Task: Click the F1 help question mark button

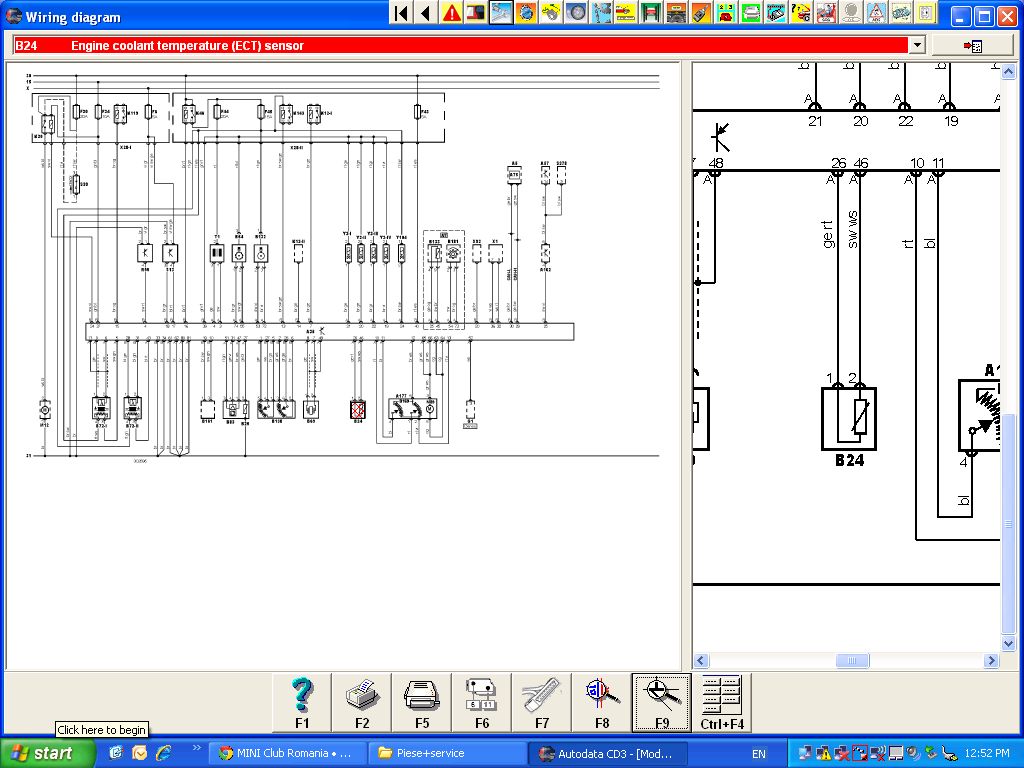Action: coord(302,702)
